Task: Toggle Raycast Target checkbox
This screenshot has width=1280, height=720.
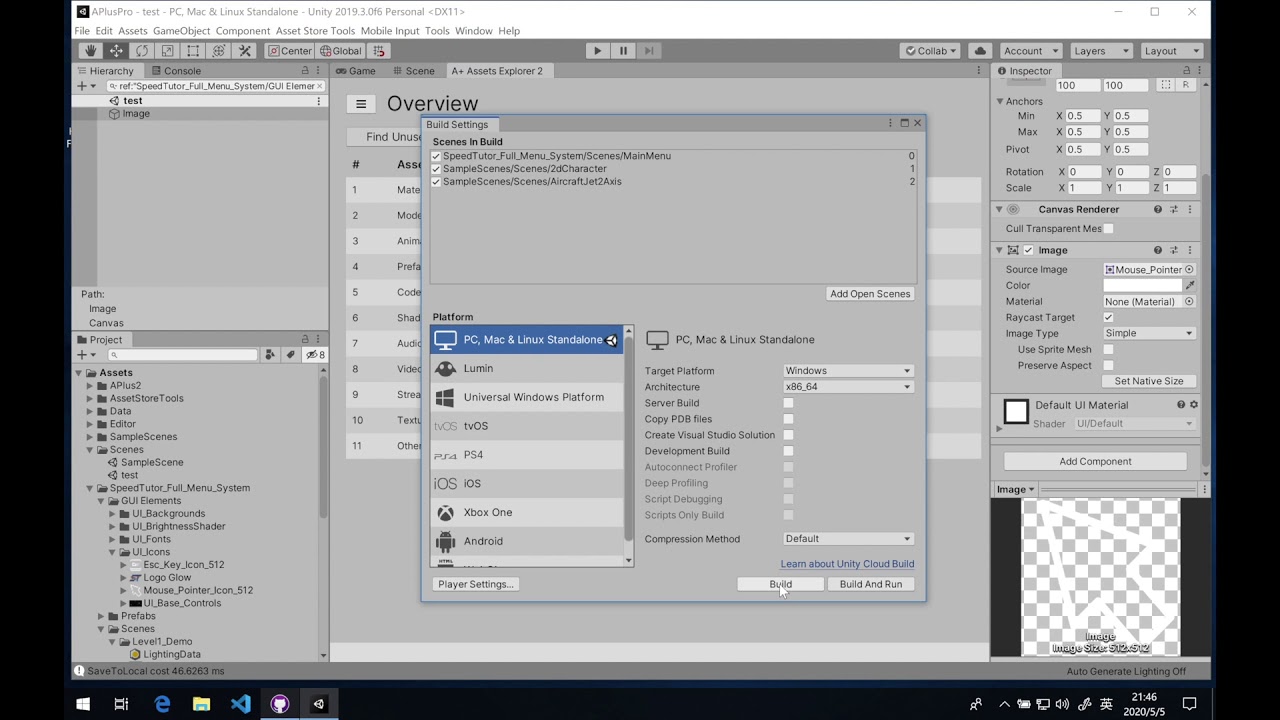Action: [1108, 318]
